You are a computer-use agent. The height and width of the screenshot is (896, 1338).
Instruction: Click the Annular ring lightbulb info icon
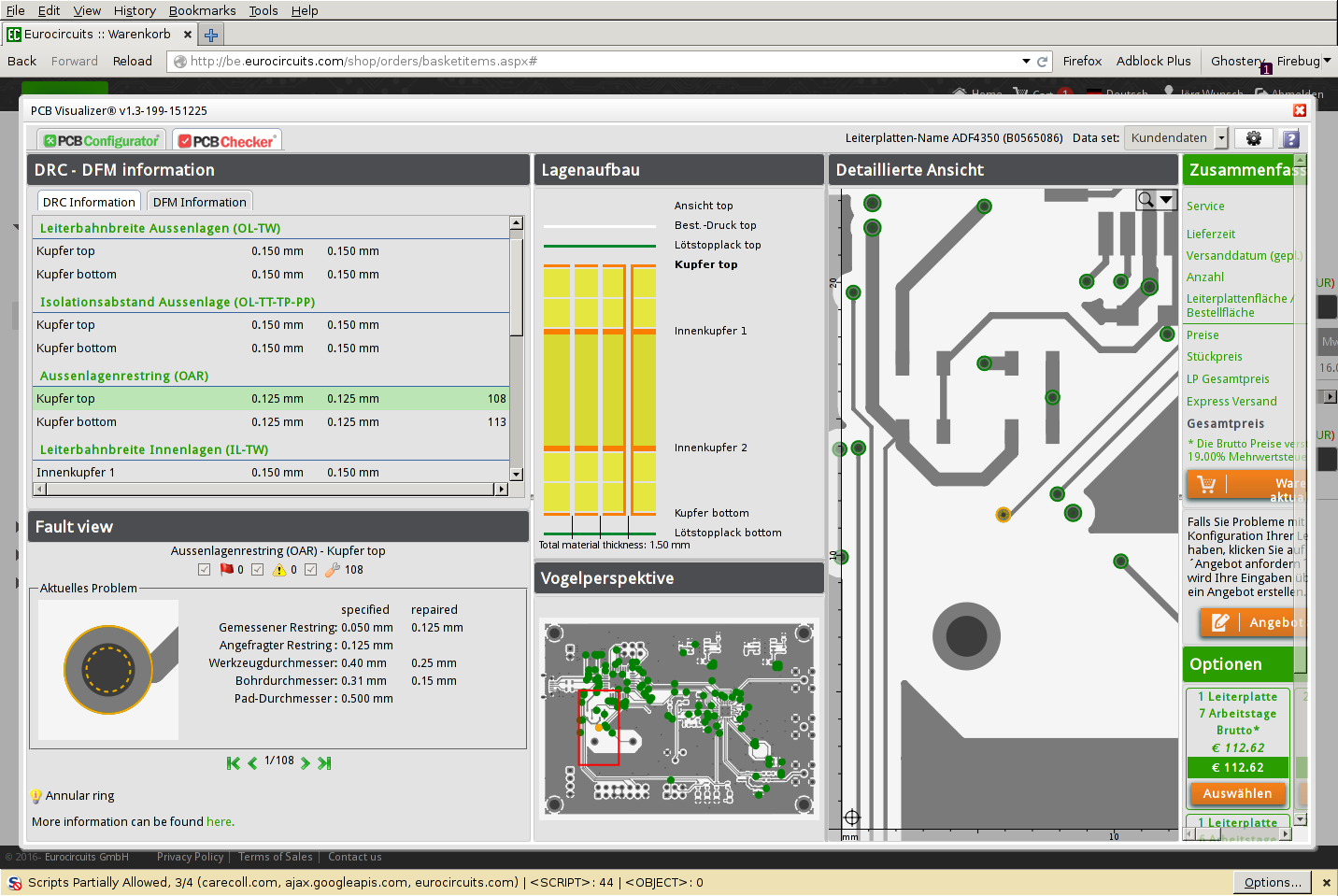pyautogui.click(x=36, y=796)
